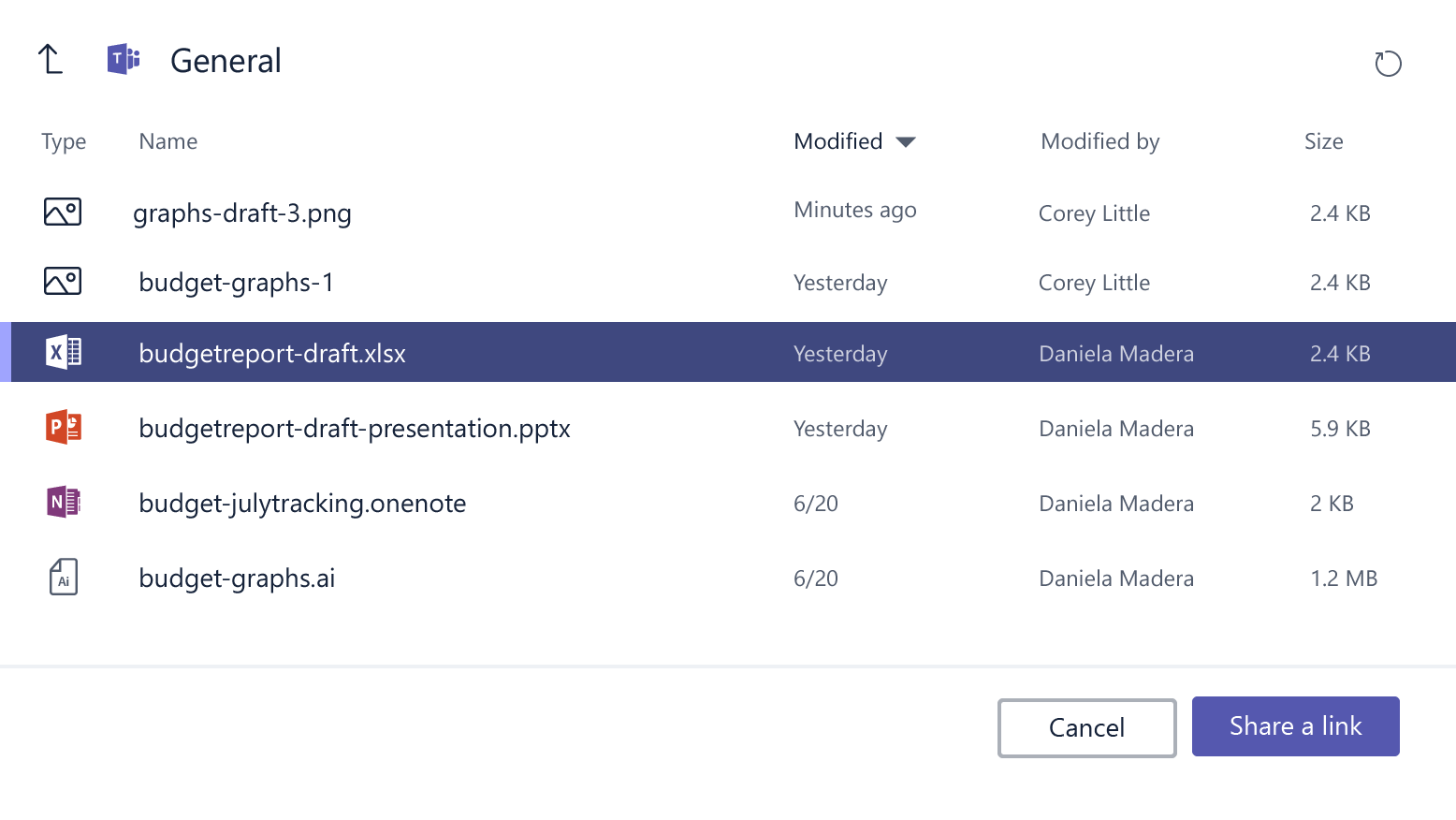Click the up navigation arrow to go back

(51, 58)
